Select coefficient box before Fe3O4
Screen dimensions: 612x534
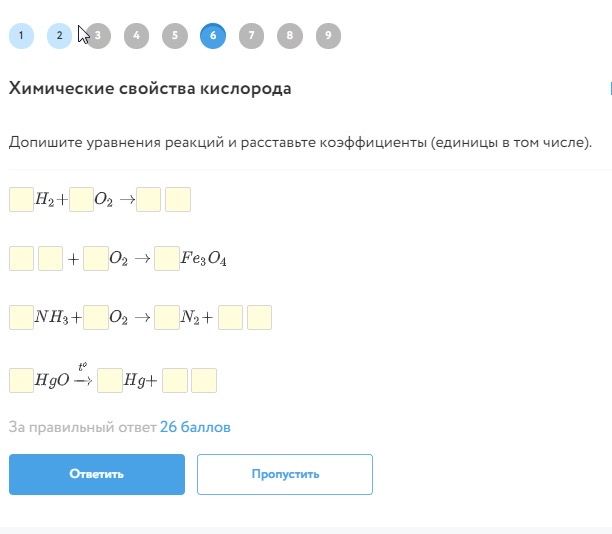(167, 259)
